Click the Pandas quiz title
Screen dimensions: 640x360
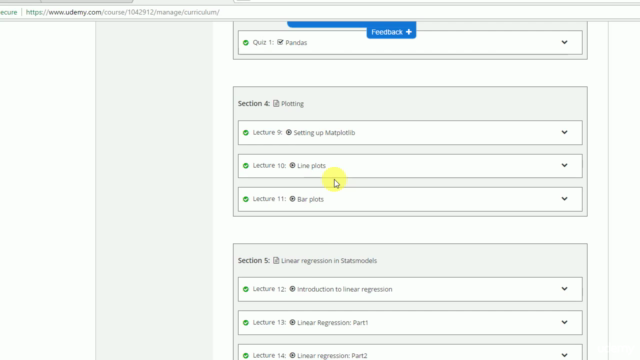click(296, 42)
